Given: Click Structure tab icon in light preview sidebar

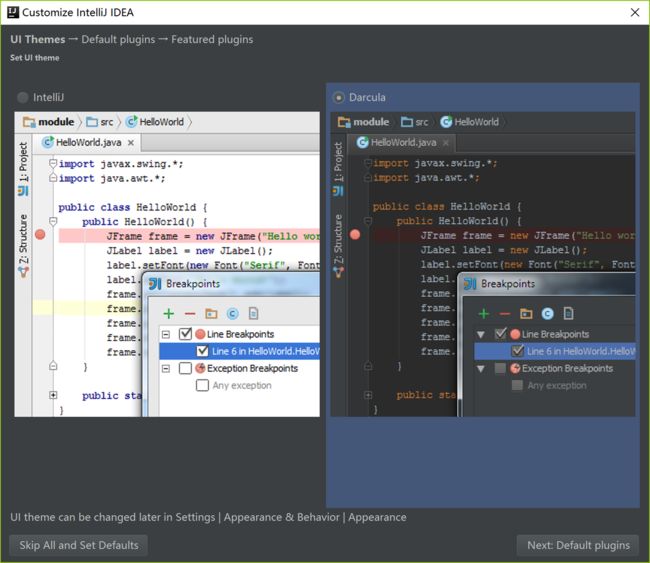Looking at the screenshot, I should tap(23, 272).
